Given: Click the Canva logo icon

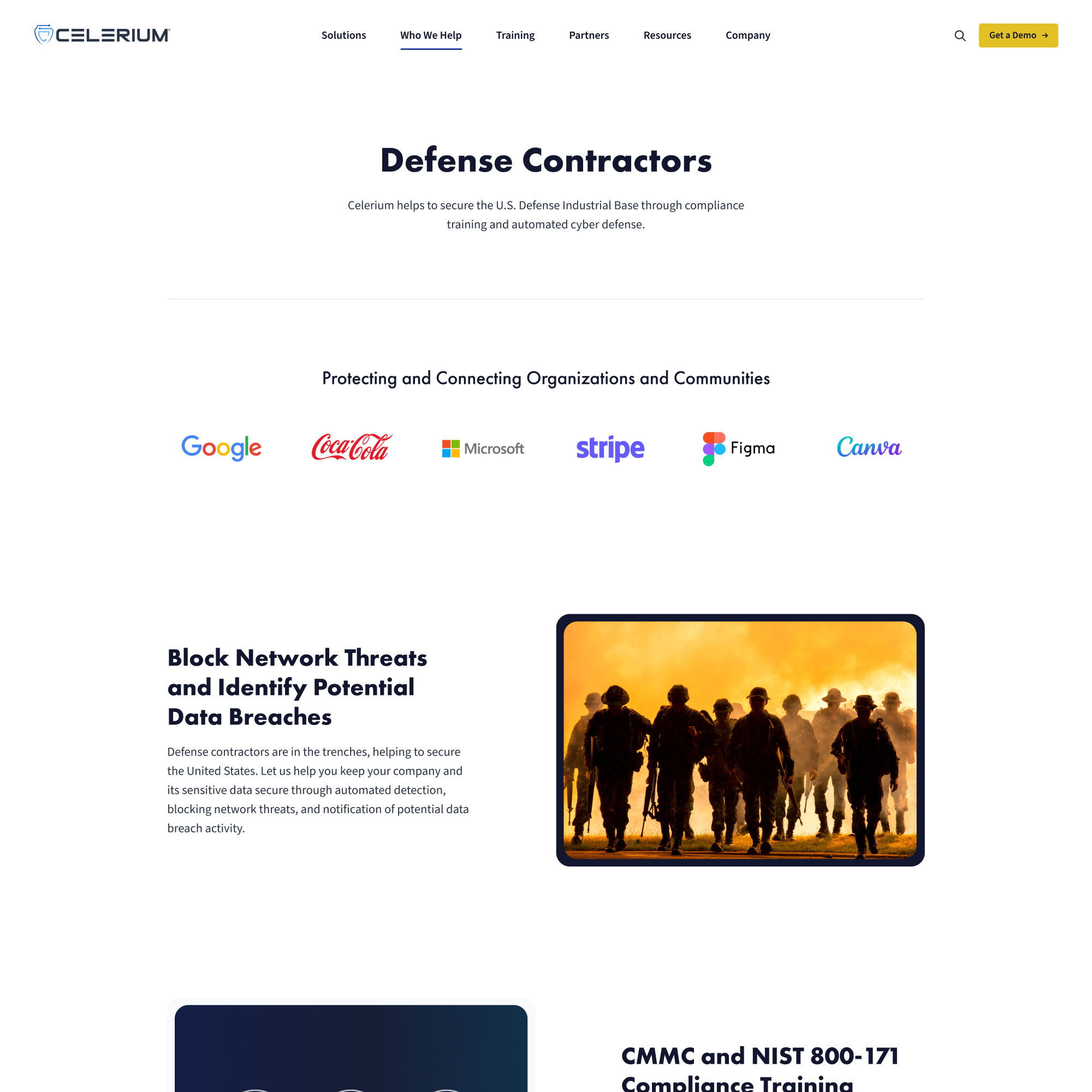Looking at the screenshot, I should [869, 448].
